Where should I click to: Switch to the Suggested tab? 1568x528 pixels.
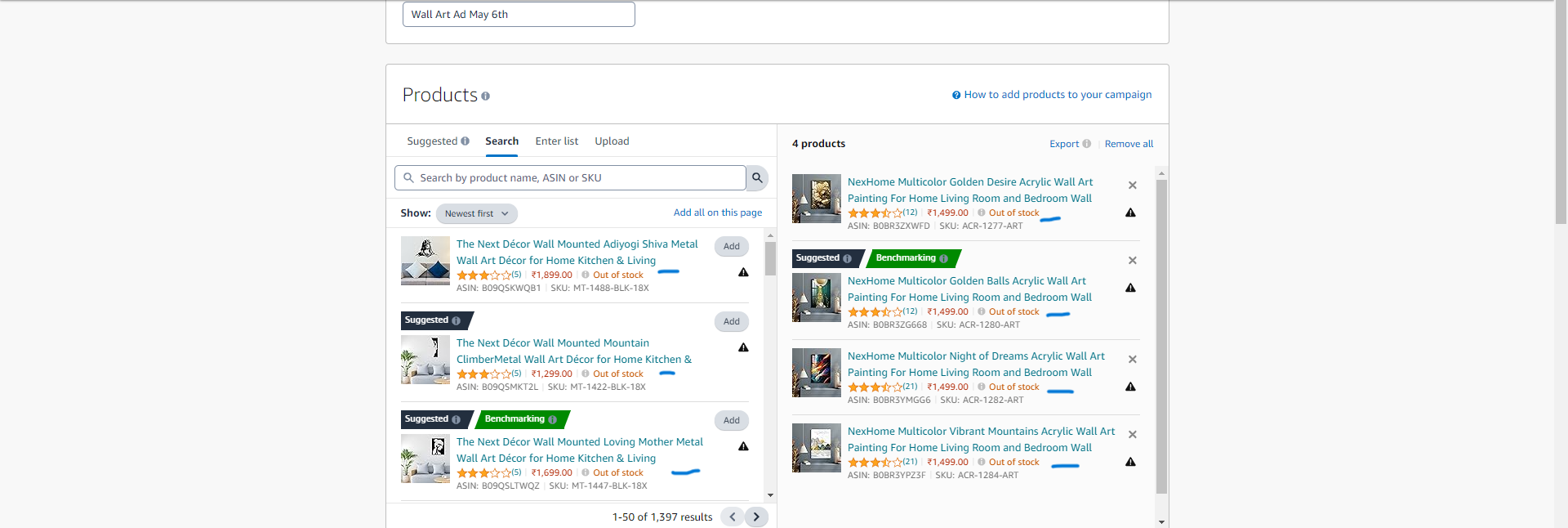pos(432,141)
